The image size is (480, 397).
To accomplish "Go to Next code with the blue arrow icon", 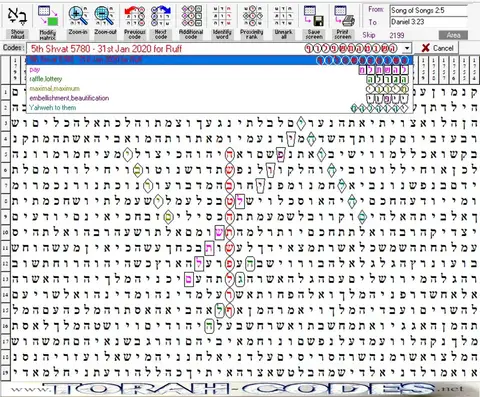I will click(161, 15).
